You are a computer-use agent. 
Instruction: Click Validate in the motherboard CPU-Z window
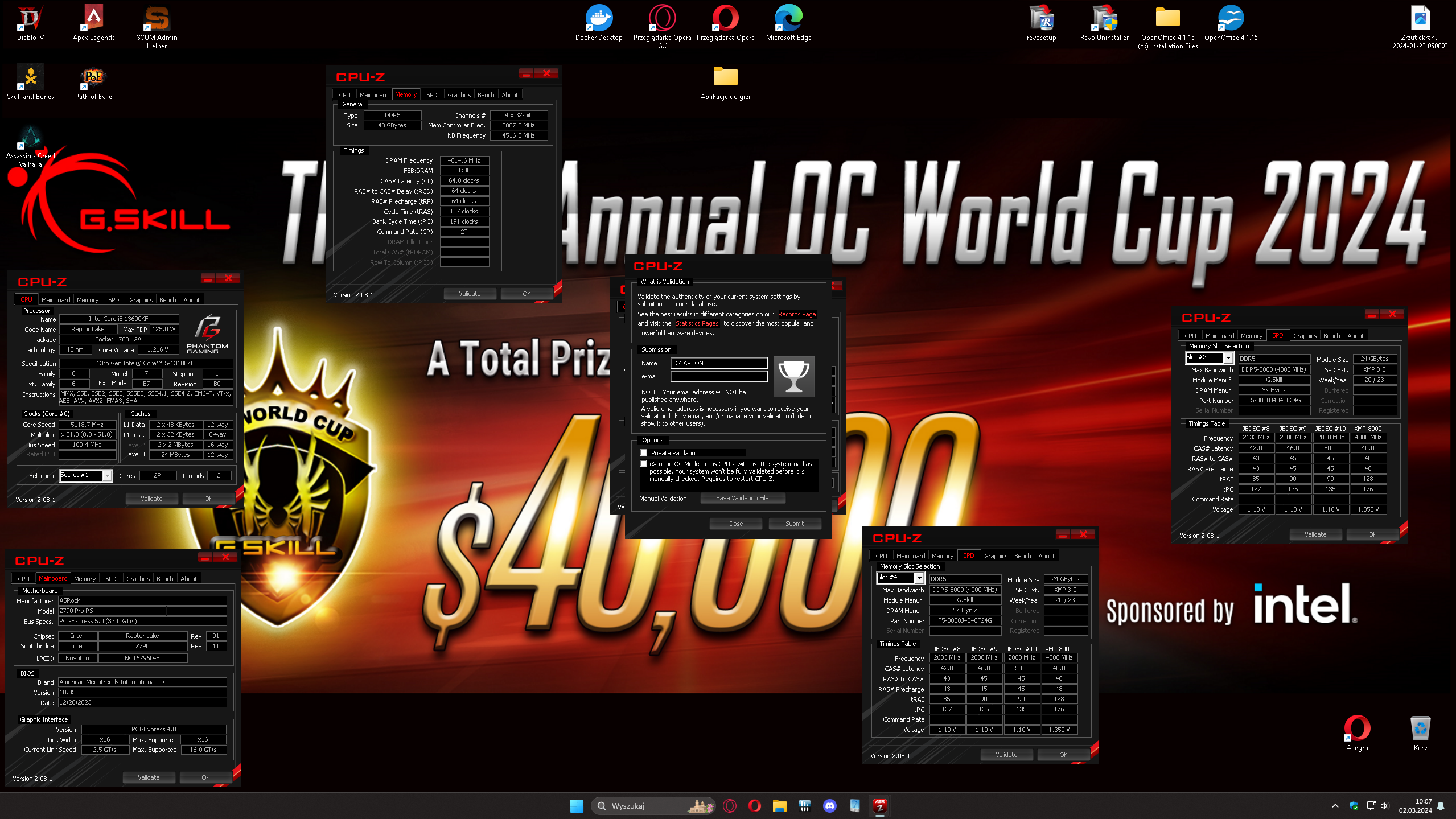(x=149, y=777)
